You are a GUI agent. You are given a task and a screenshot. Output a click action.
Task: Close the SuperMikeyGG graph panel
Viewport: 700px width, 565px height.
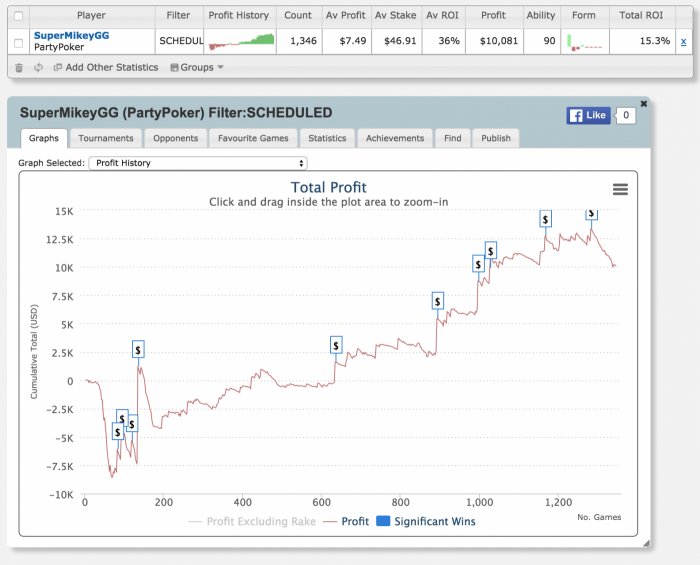(643, 104)
